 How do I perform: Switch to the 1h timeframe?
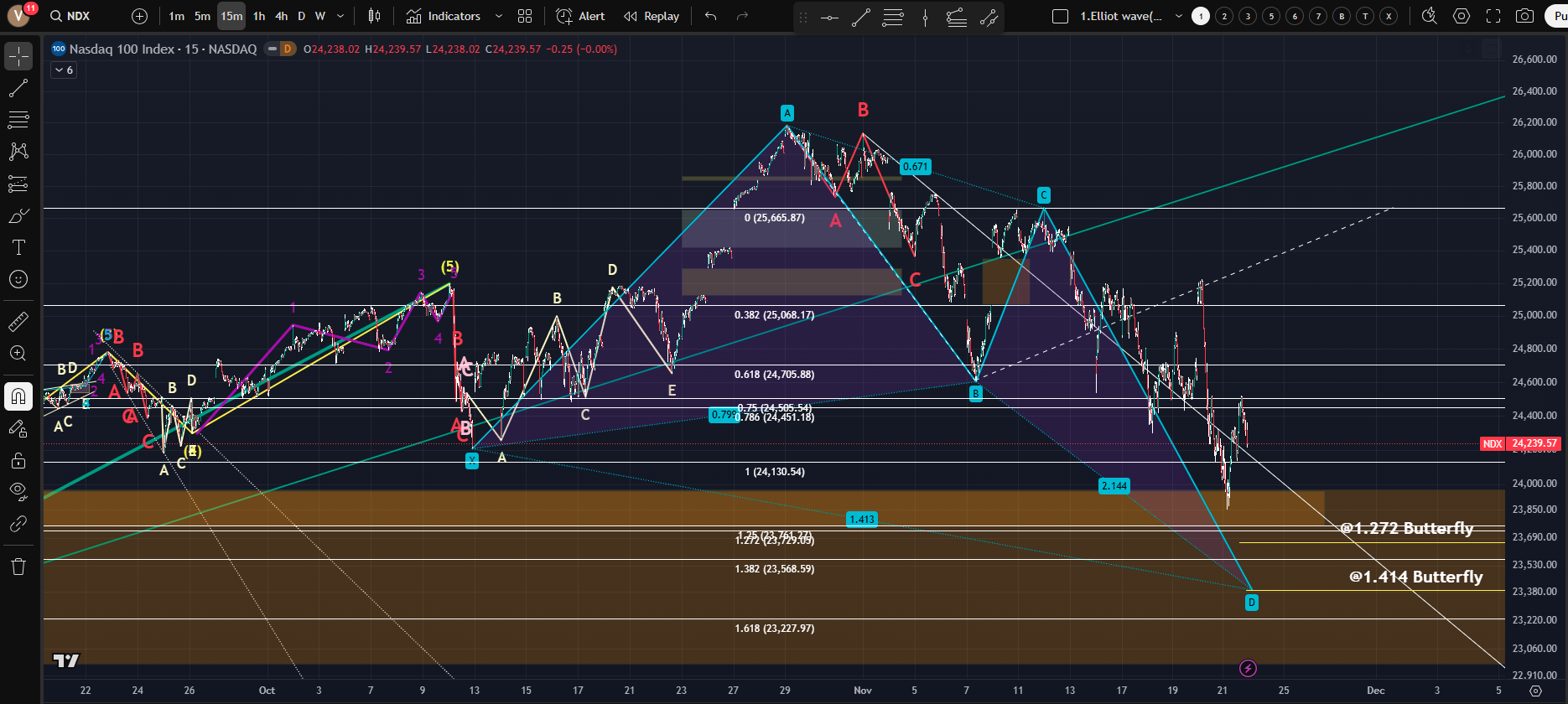[x=259, y=16]
